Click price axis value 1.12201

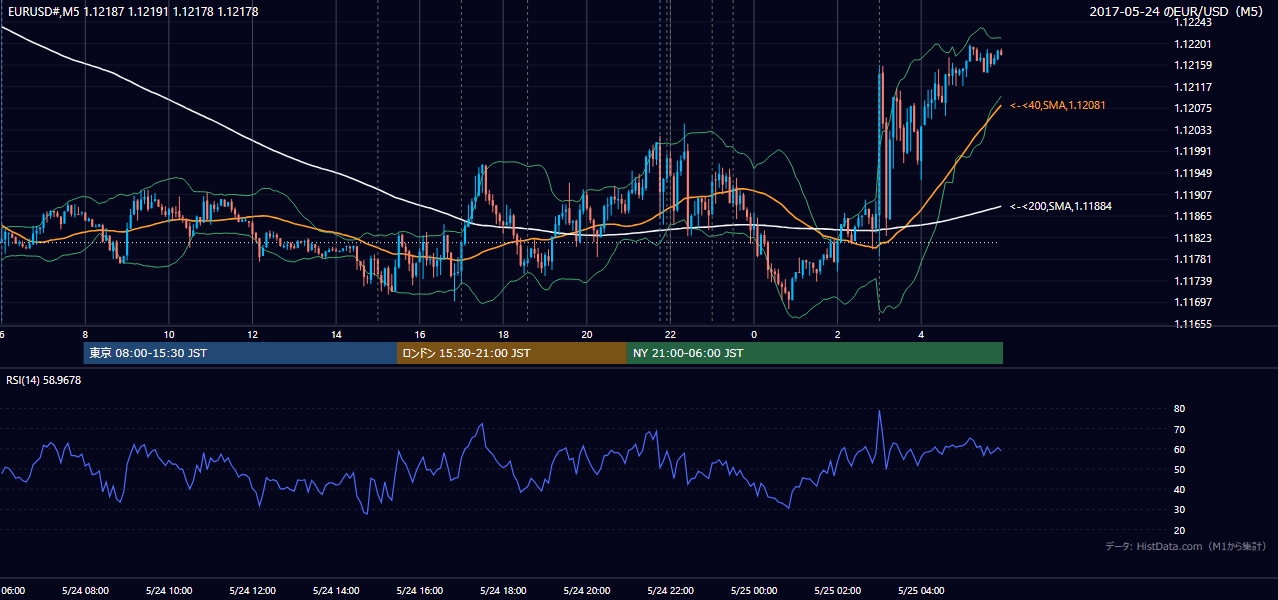pos(1193,44)
